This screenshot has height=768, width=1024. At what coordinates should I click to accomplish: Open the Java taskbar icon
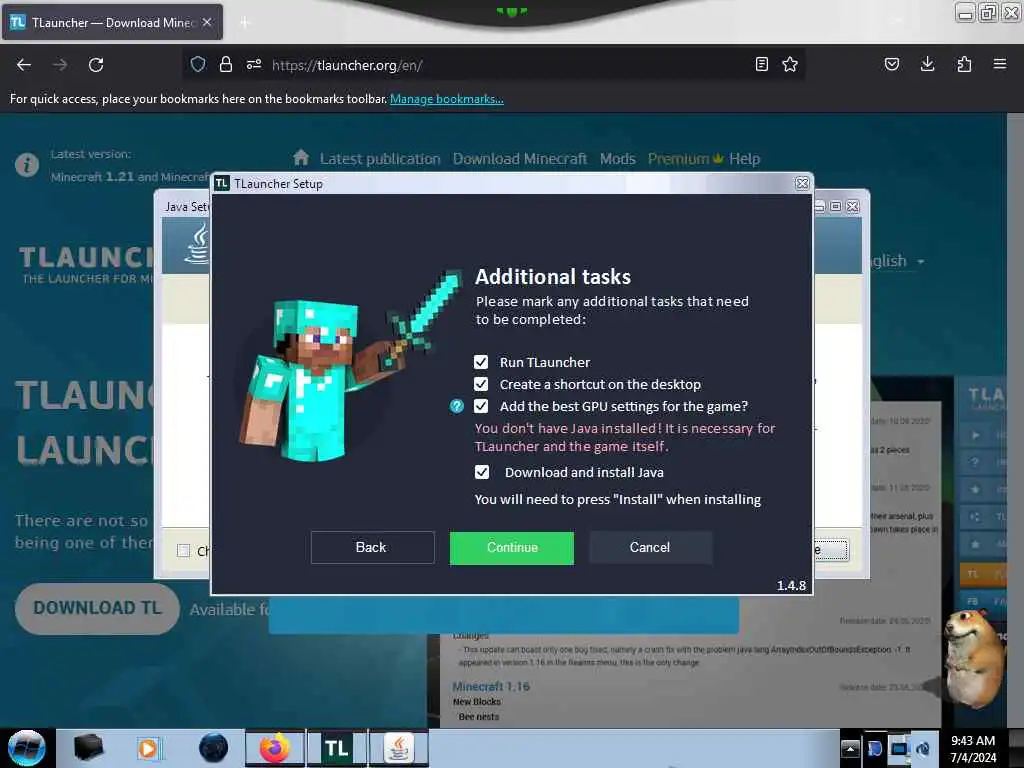pyautogui.click(x=398, y=748)
